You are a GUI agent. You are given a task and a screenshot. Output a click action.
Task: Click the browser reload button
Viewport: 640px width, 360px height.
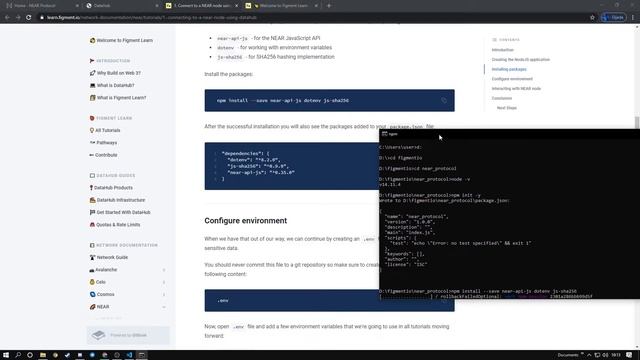29,18
